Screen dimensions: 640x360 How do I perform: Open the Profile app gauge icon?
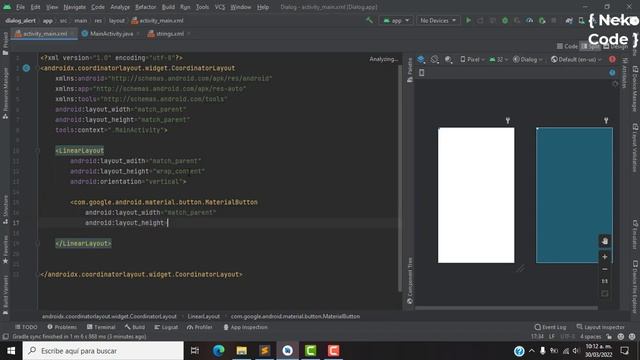tap(529, 20)
